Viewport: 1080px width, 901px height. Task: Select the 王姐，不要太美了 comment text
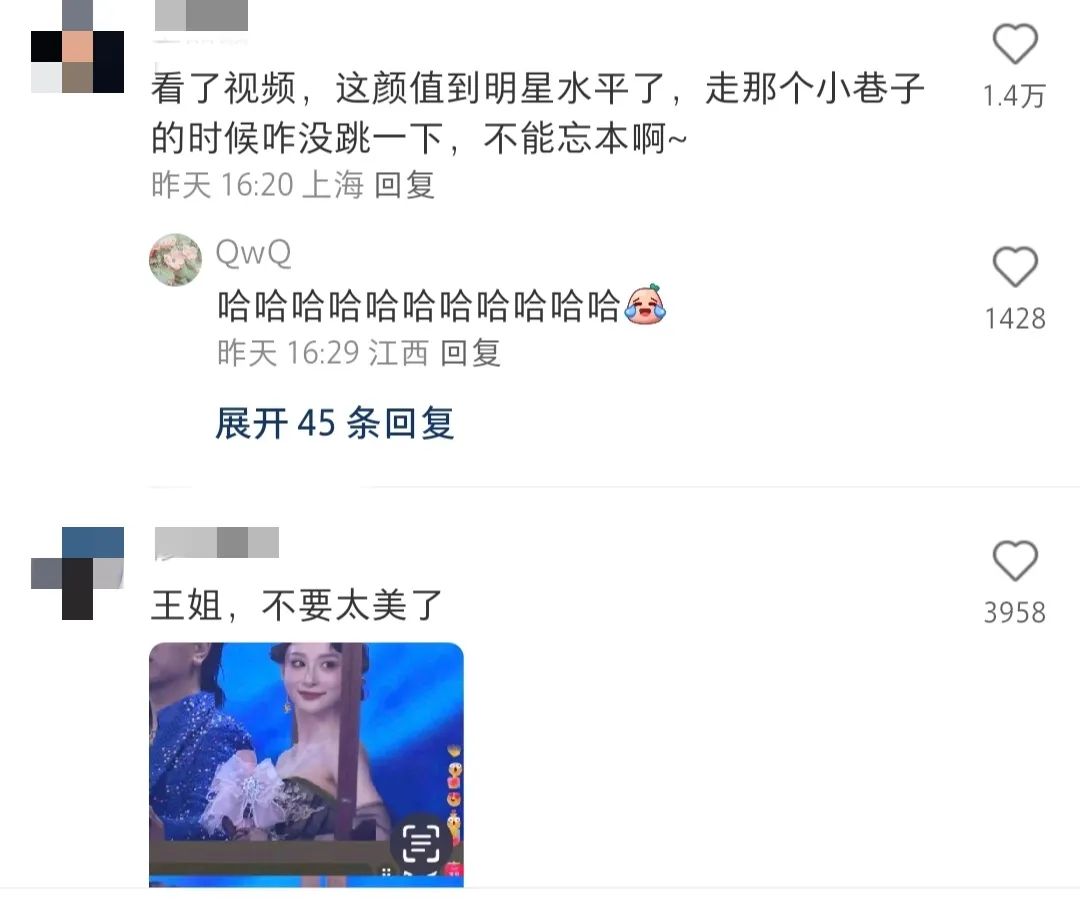(x=296, y=605)
